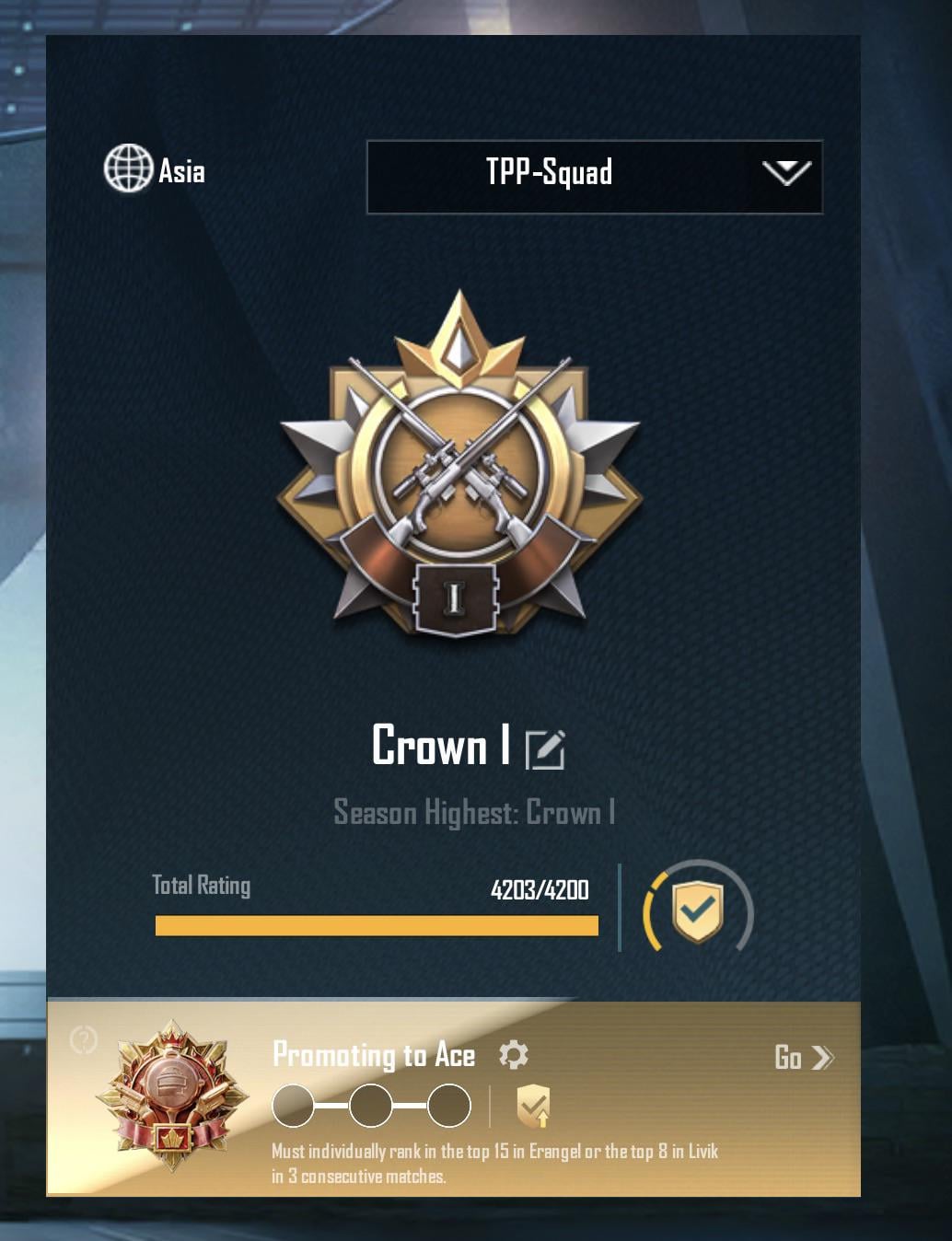Click the Season Highest: Crown I text
This screenshot has height=1241, width=952.
[x=474, y=813]
